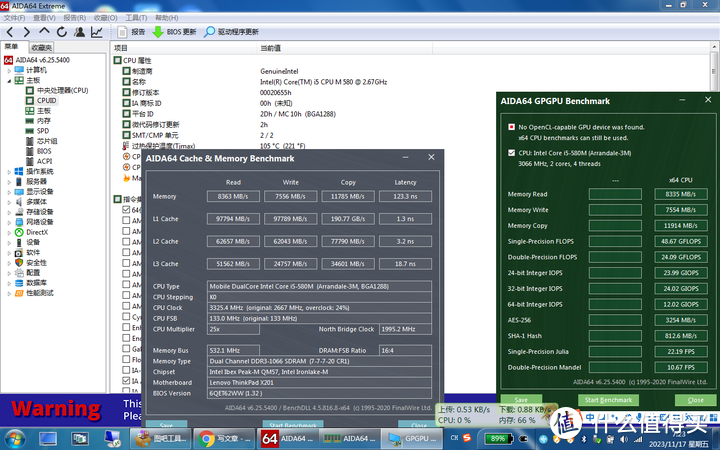Image resolution: width=720 pixels, height=450 pixels.
Task: Open the 文件(F) menu
Action: (x=14, y=17)
